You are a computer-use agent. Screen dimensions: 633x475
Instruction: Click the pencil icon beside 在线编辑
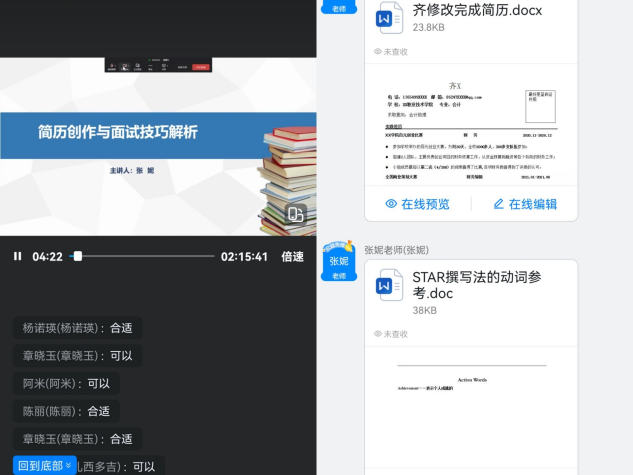click(x=498, y=204)
